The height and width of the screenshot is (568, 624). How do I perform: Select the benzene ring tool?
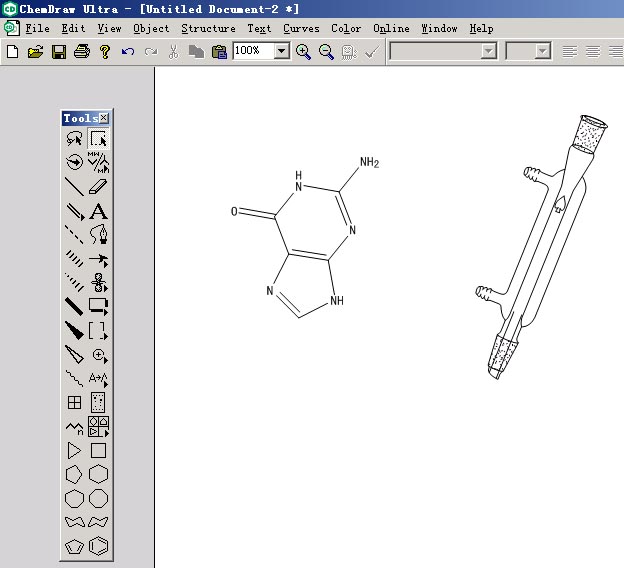click(x=98, y=546)
